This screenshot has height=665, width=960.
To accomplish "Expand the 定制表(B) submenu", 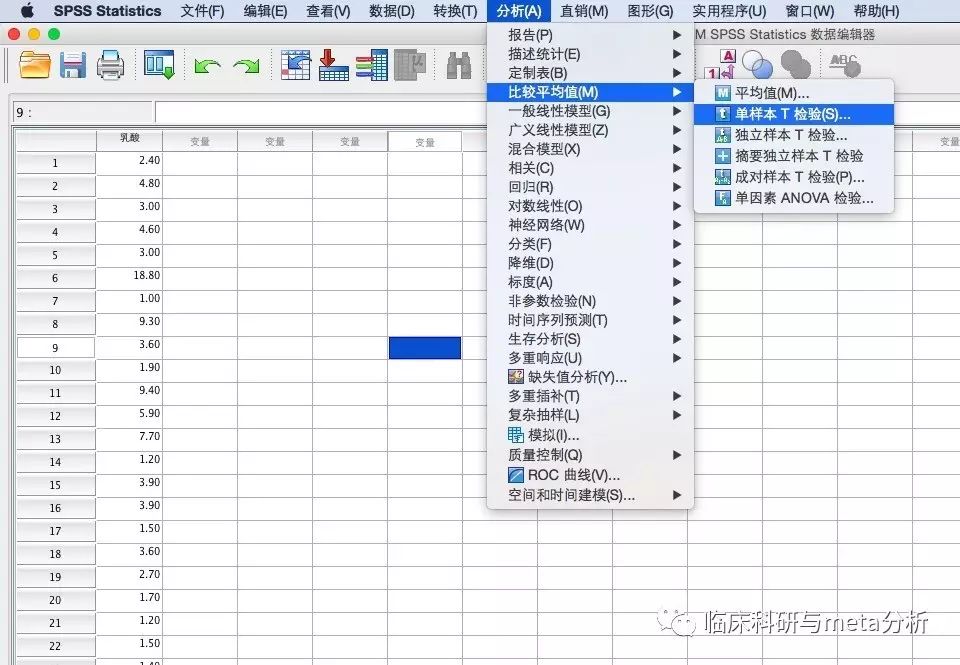I will coord(590,73).
